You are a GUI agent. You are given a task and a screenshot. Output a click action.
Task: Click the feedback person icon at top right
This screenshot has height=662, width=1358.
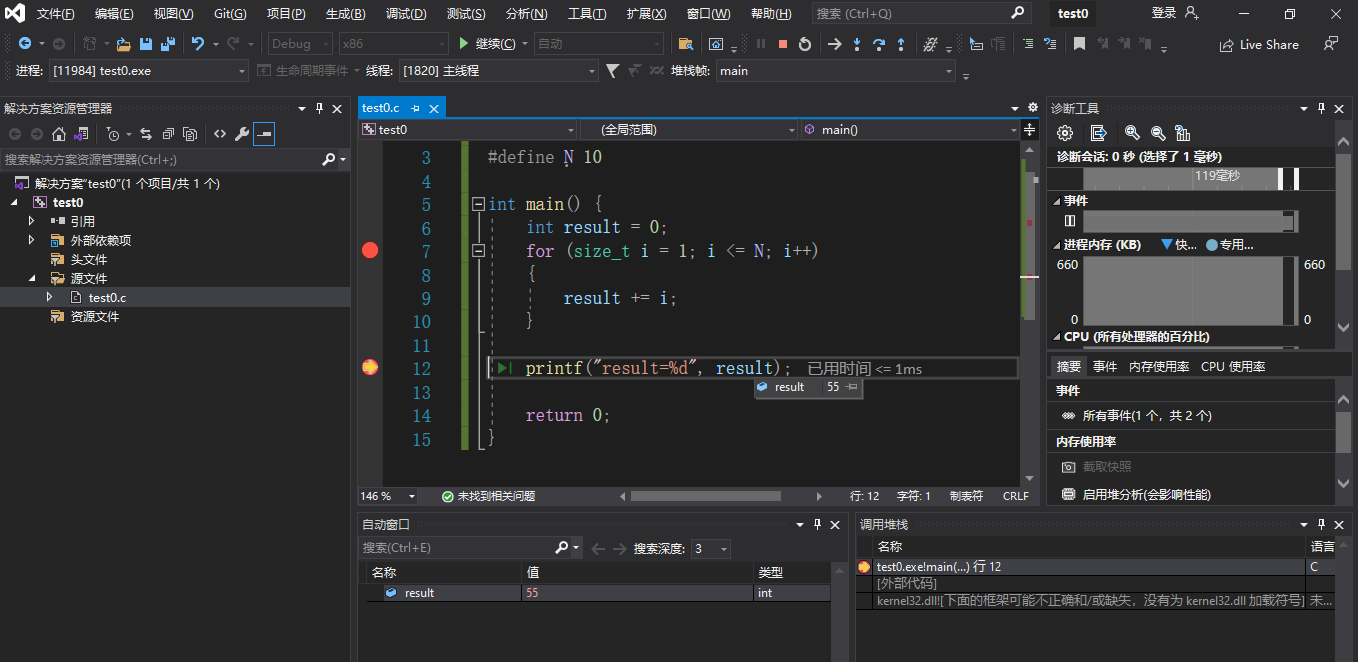(1330, 44)
